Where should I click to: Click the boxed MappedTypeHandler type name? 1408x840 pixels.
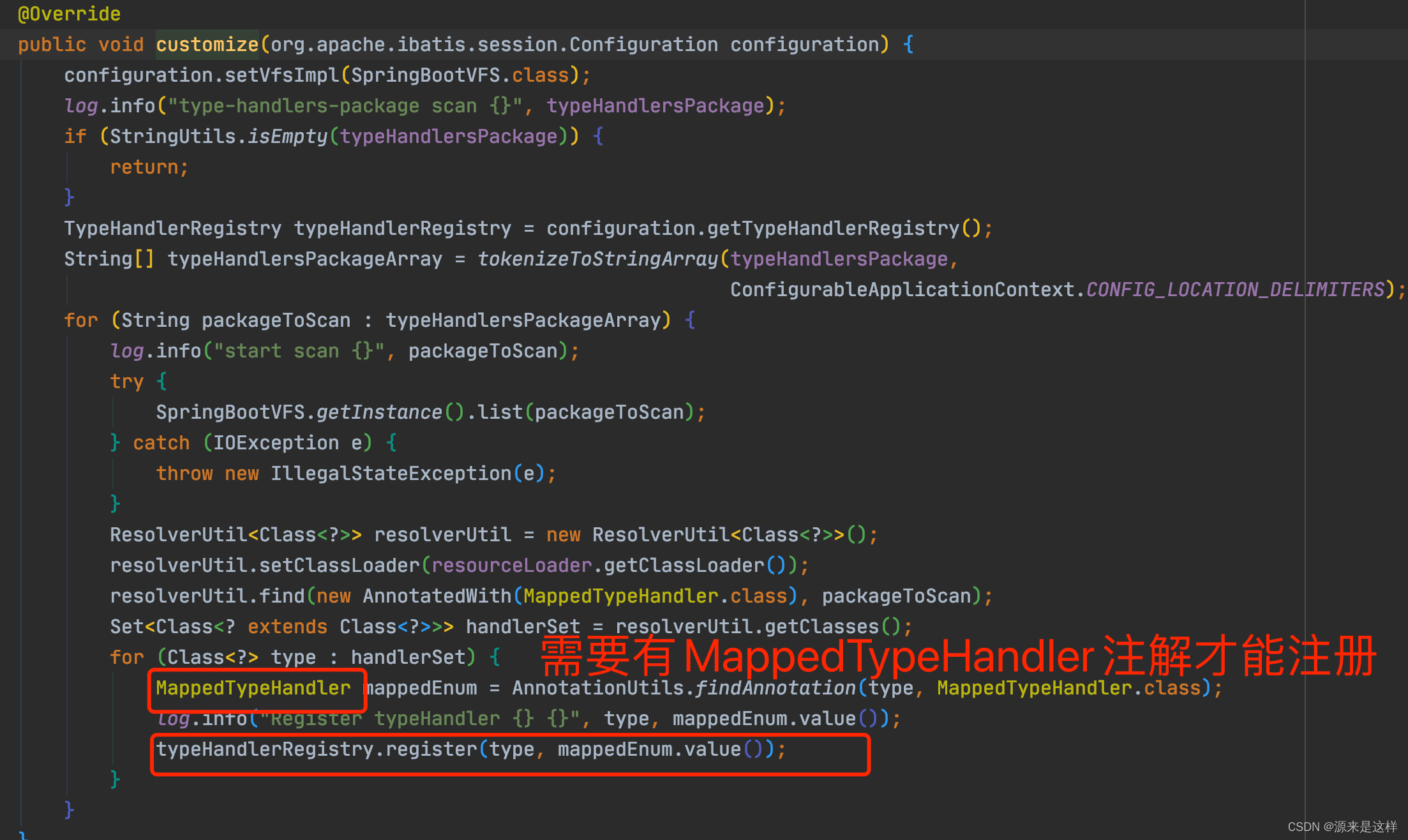tap(253, 688)
